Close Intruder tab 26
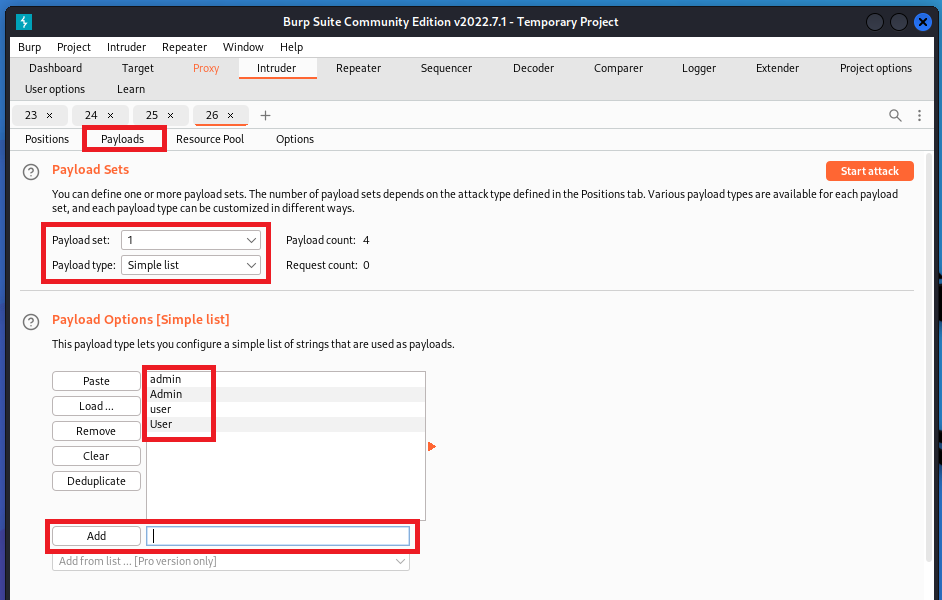Viewport: 942px width, 600px height. click(x=230, y=115)
